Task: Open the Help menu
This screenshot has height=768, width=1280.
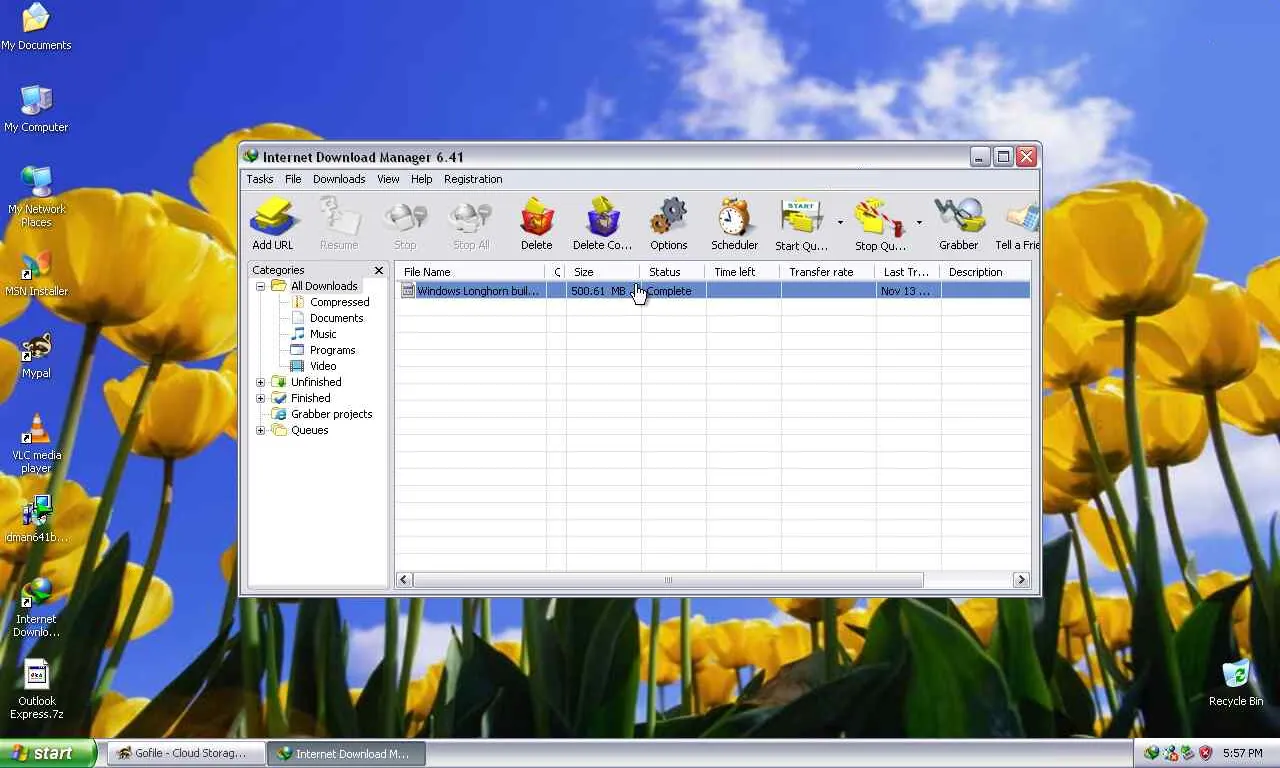Action: pyautogui.click(x=422, y=179)
